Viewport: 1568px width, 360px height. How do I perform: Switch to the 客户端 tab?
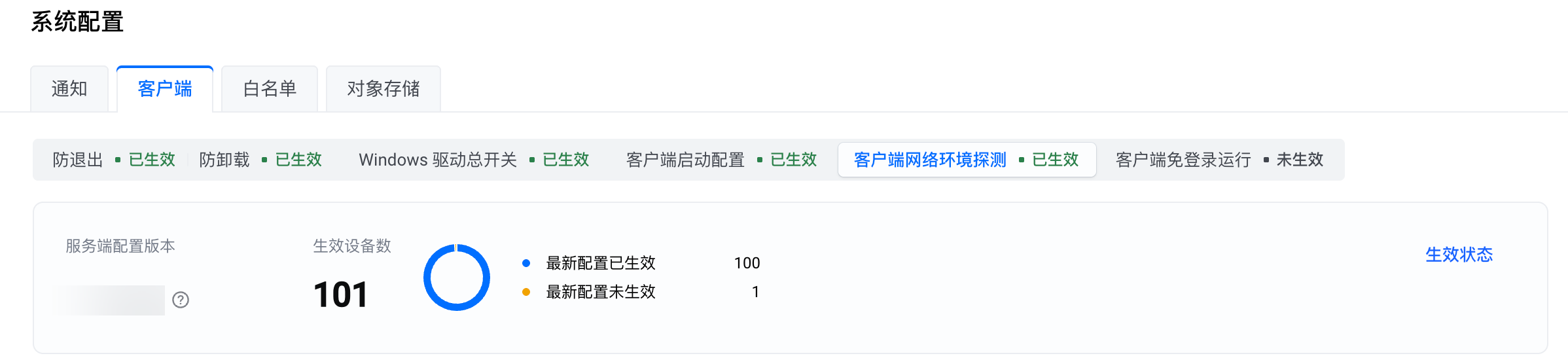coord(165,89)
